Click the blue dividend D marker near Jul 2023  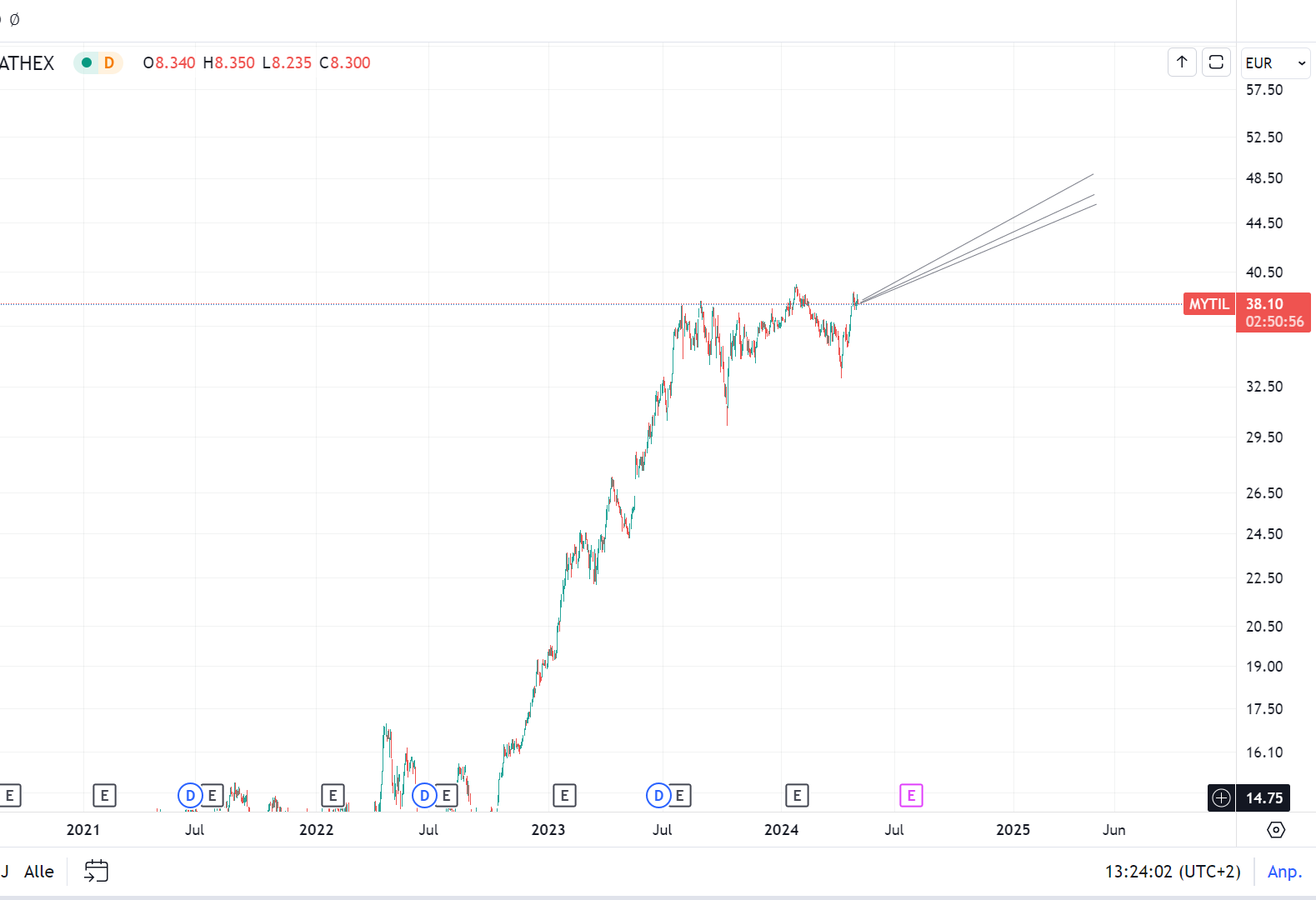click(658, 796)
